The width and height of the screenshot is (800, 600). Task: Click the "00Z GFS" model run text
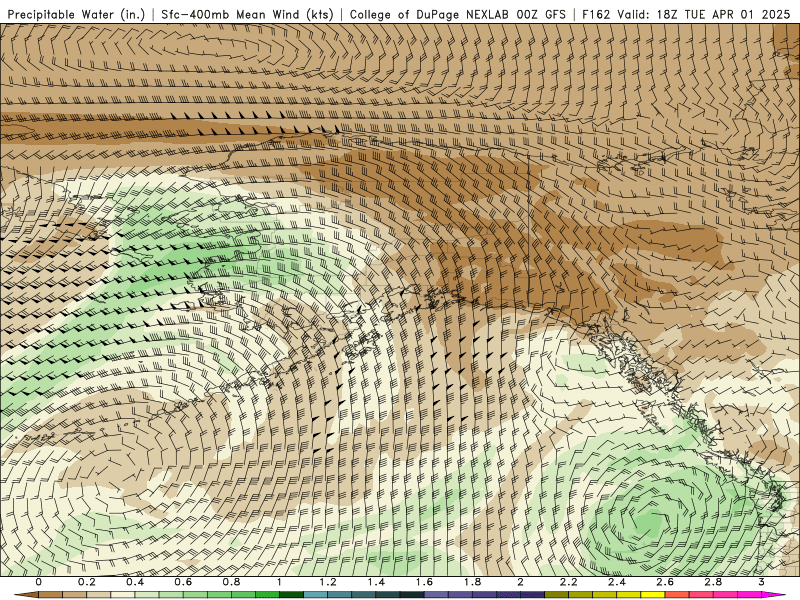point(541,14)
